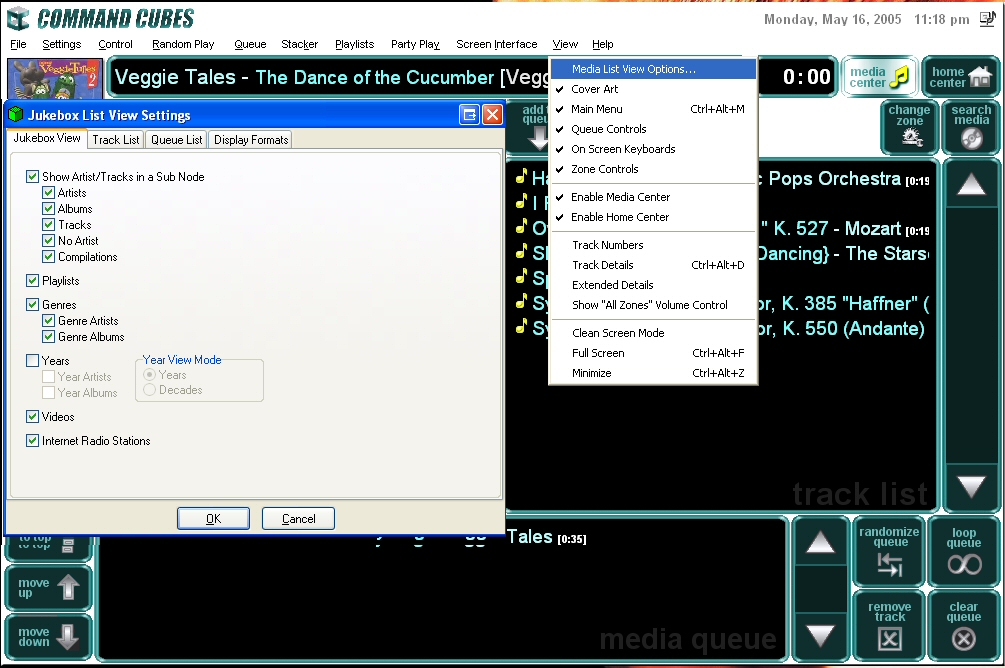The width and height of the screenshot is (1005, 668).
Task: Go to home center
Action: pyautogui.click(x=960, y=77)
